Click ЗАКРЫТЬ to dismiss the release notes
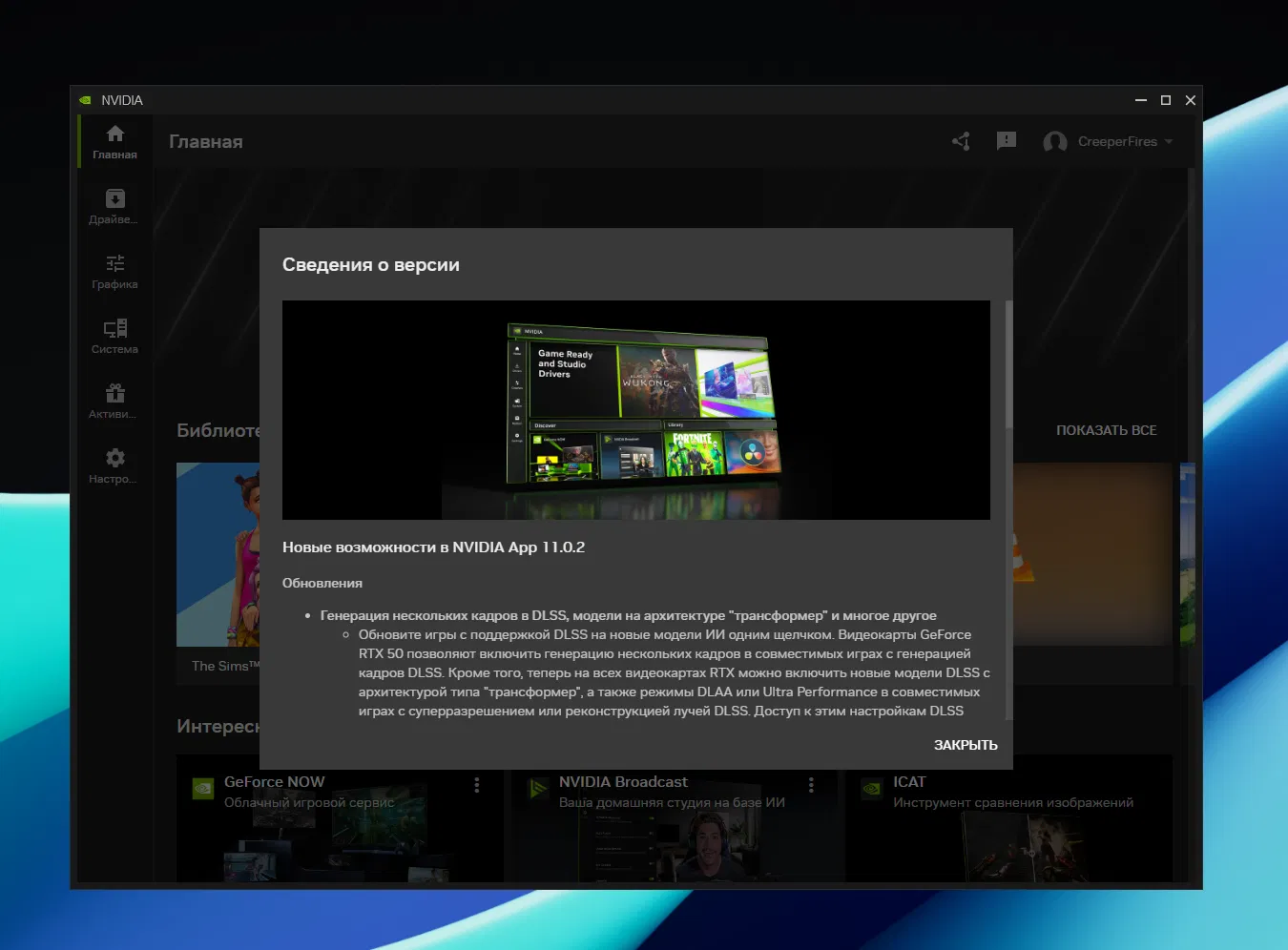 coord(966,745)
